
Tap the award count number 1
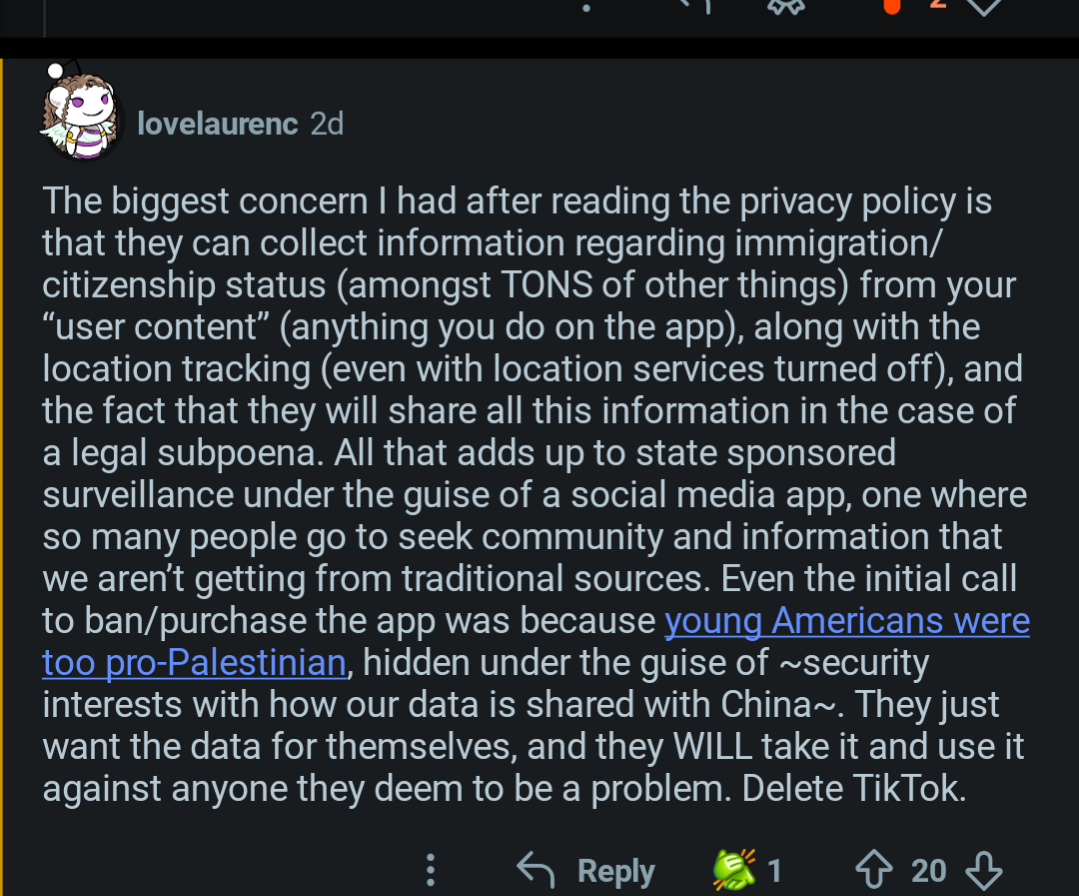click(774, 870)
